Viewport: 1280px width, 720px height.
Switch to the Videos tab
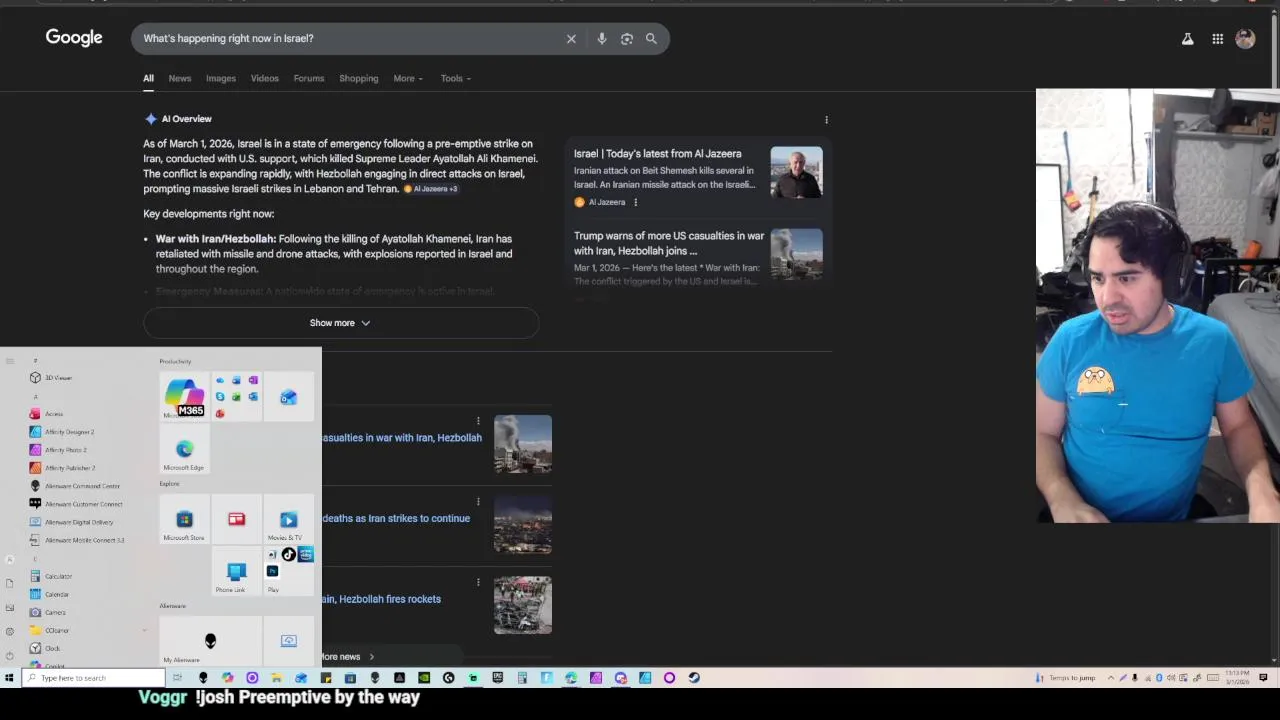coord(265,79)
